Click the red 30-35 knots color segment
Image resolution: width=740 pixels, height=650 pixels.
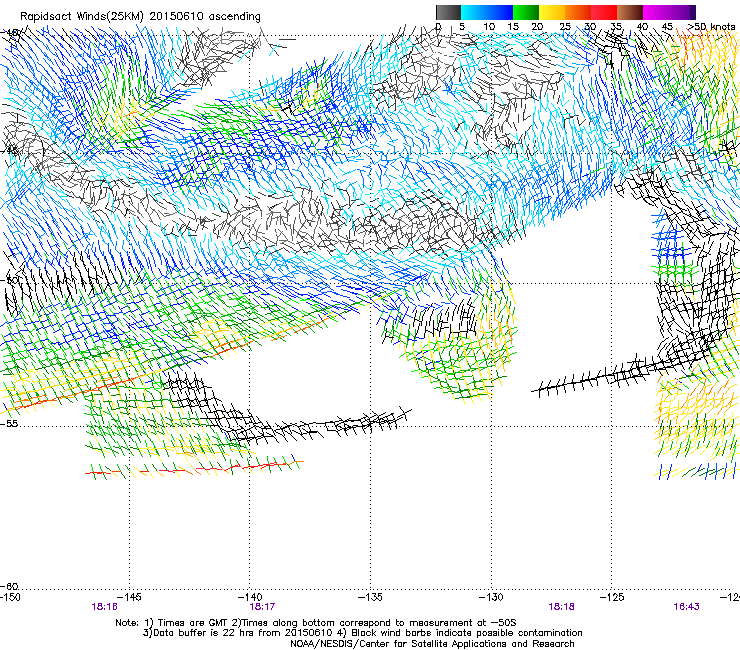[604, 12]
